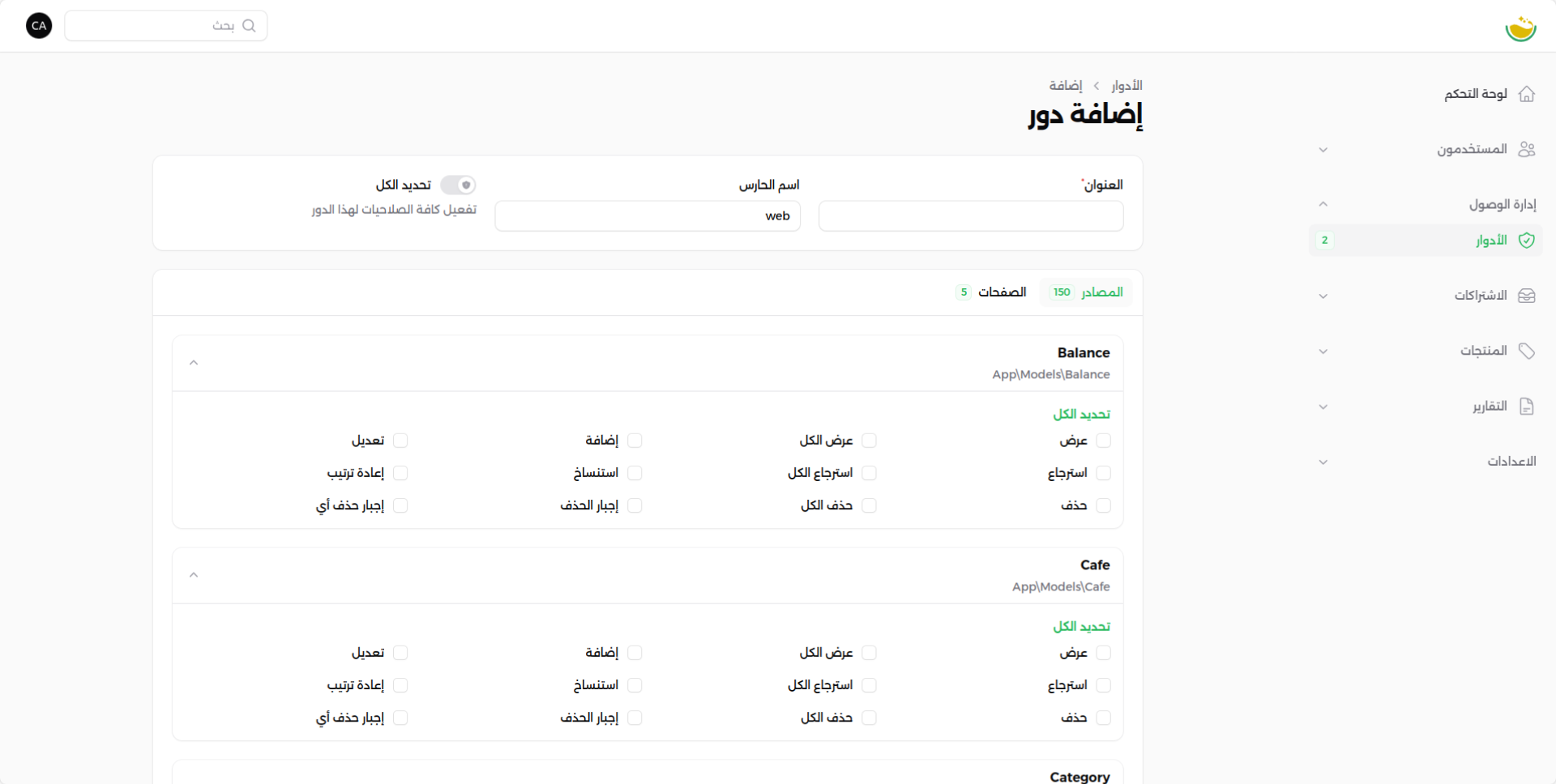The height and width of the screenshot is (784, 1556).
Task: Expand the الاشتراكات sidebar group
Action: click(1323, 296)
